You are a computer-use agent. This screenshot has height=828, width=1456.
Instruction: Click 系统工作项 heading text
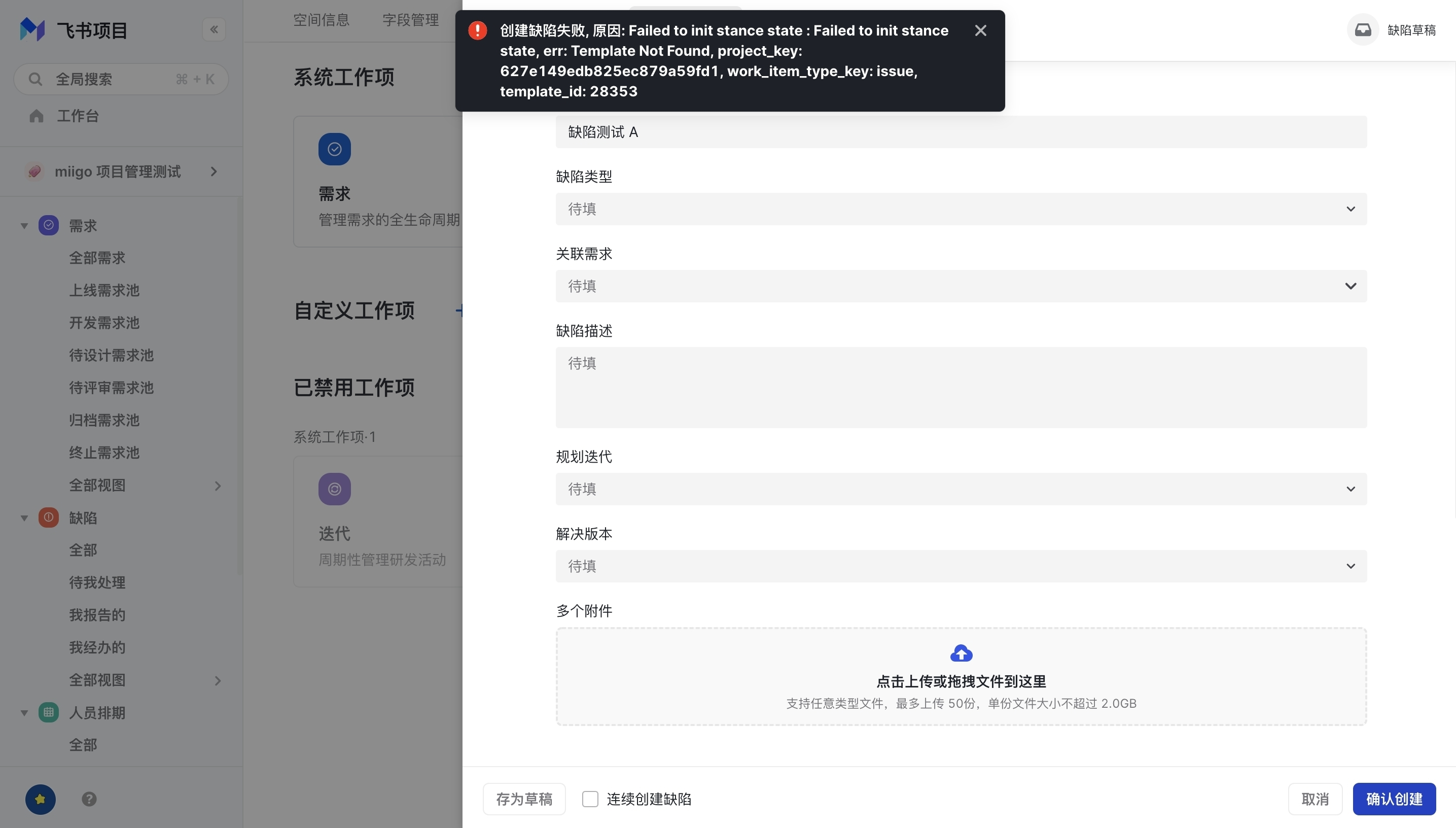pos(344,77)
